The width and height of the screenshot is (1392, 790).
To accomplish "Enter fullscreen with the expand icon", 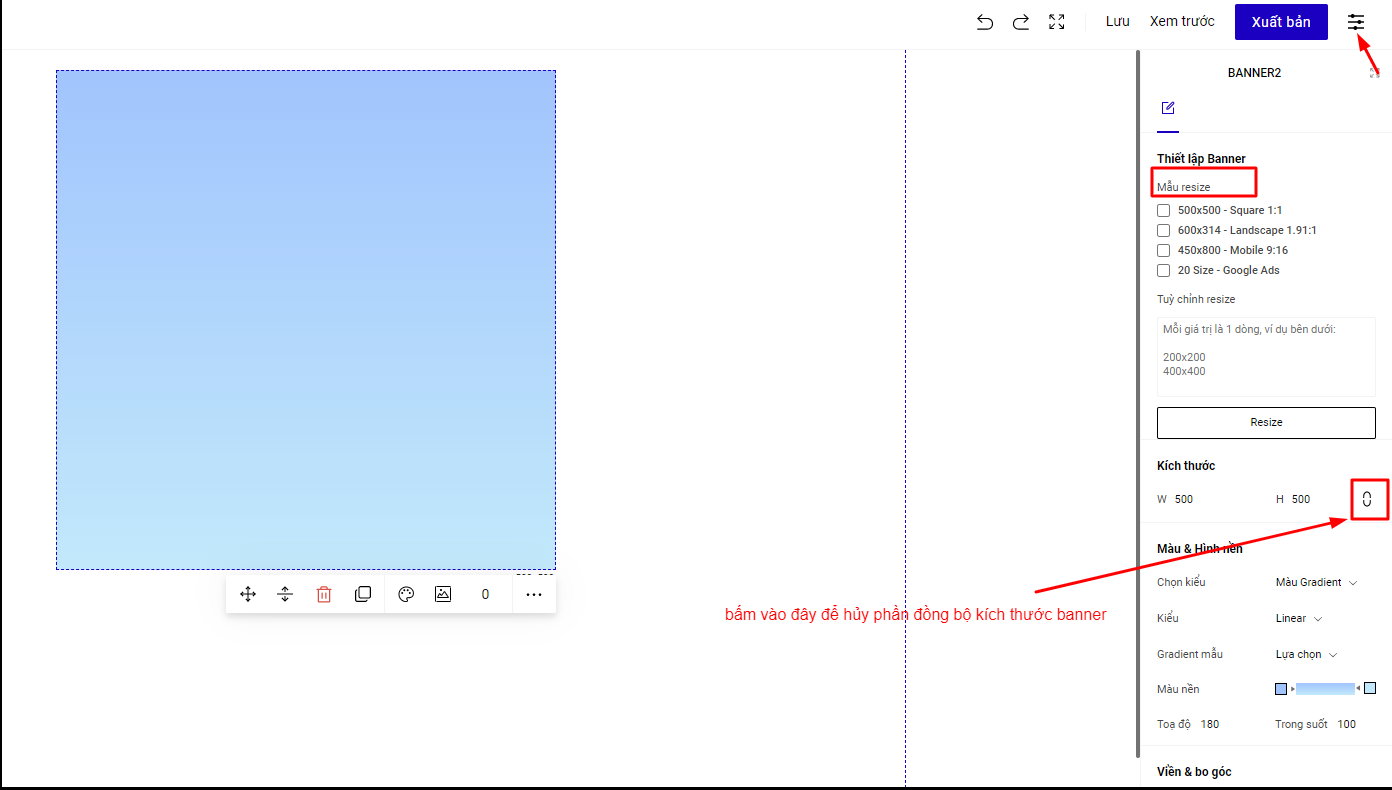I will point(1057,22).
